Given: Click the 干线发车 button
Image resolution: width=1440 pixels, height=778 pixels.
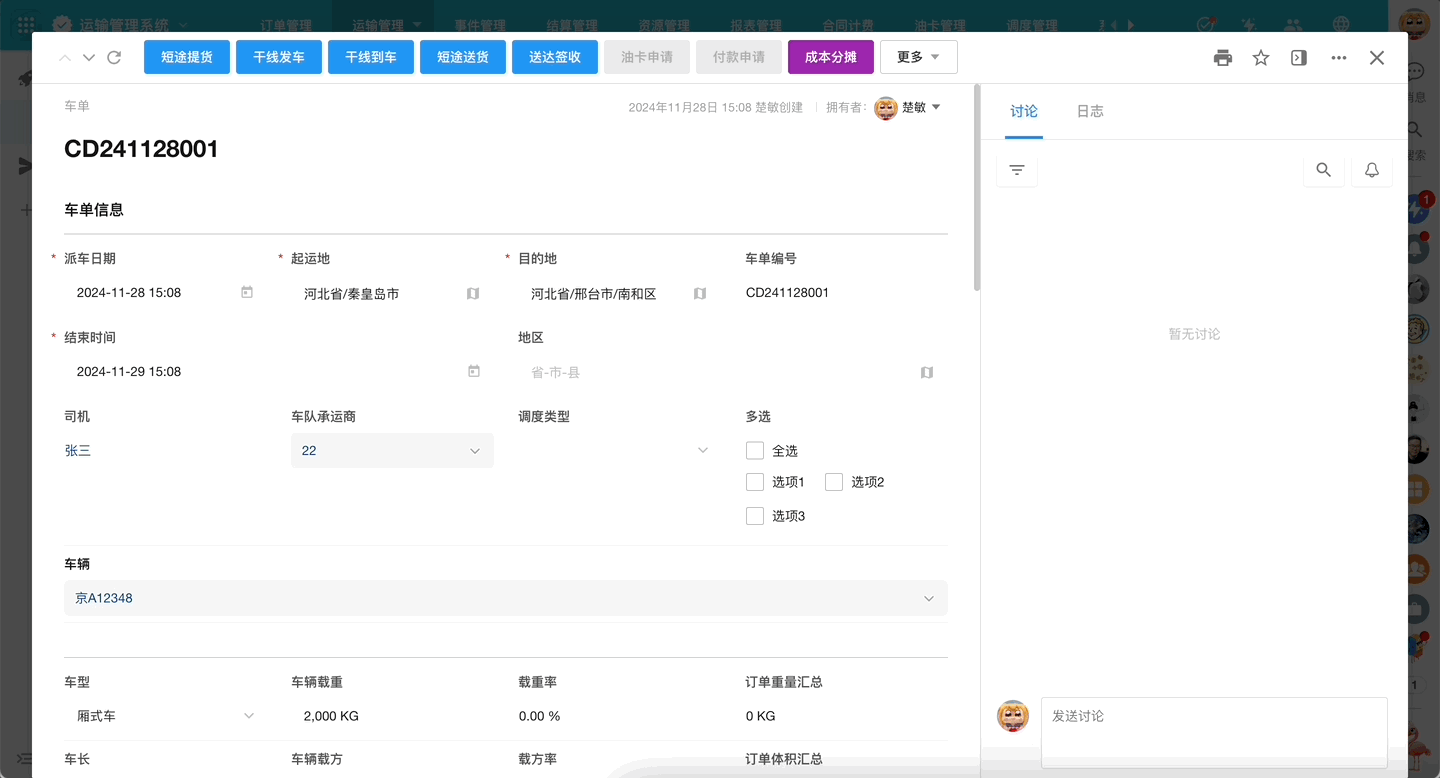Looking at the screenshot, I should coord(279,58).
